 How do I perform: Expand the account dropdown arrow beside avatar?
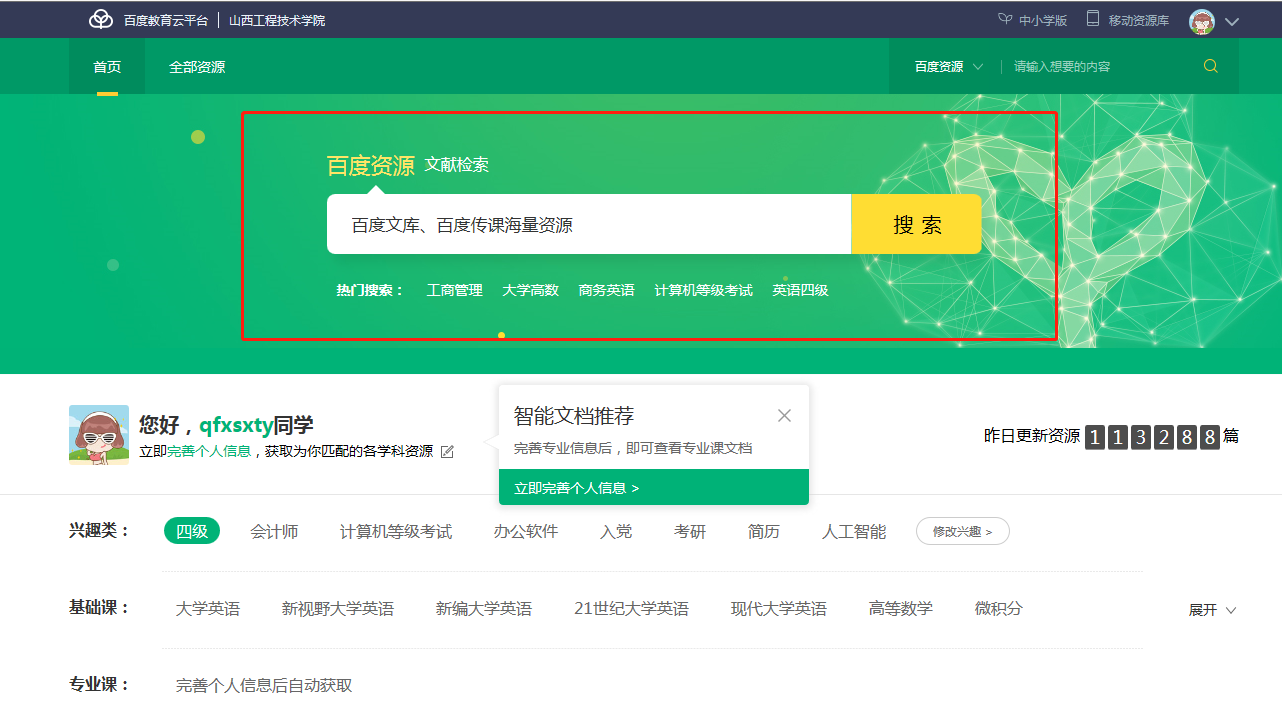[1231, 21]
